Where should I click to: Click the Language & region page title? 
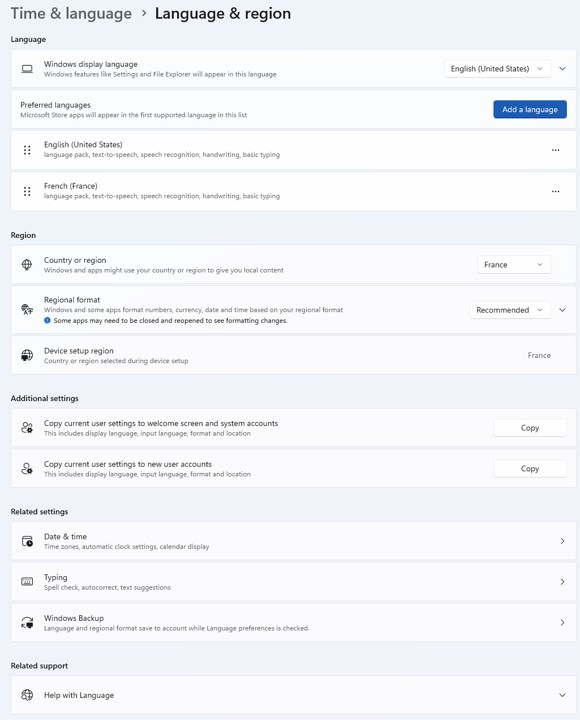tap(223, 13)
